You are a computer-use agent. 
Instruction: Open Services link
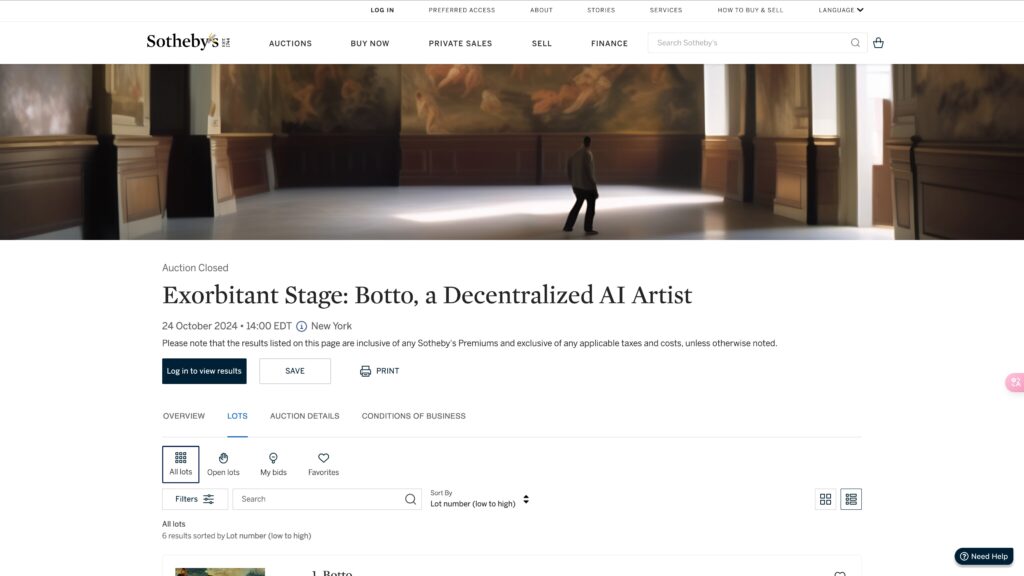point(665,10)
